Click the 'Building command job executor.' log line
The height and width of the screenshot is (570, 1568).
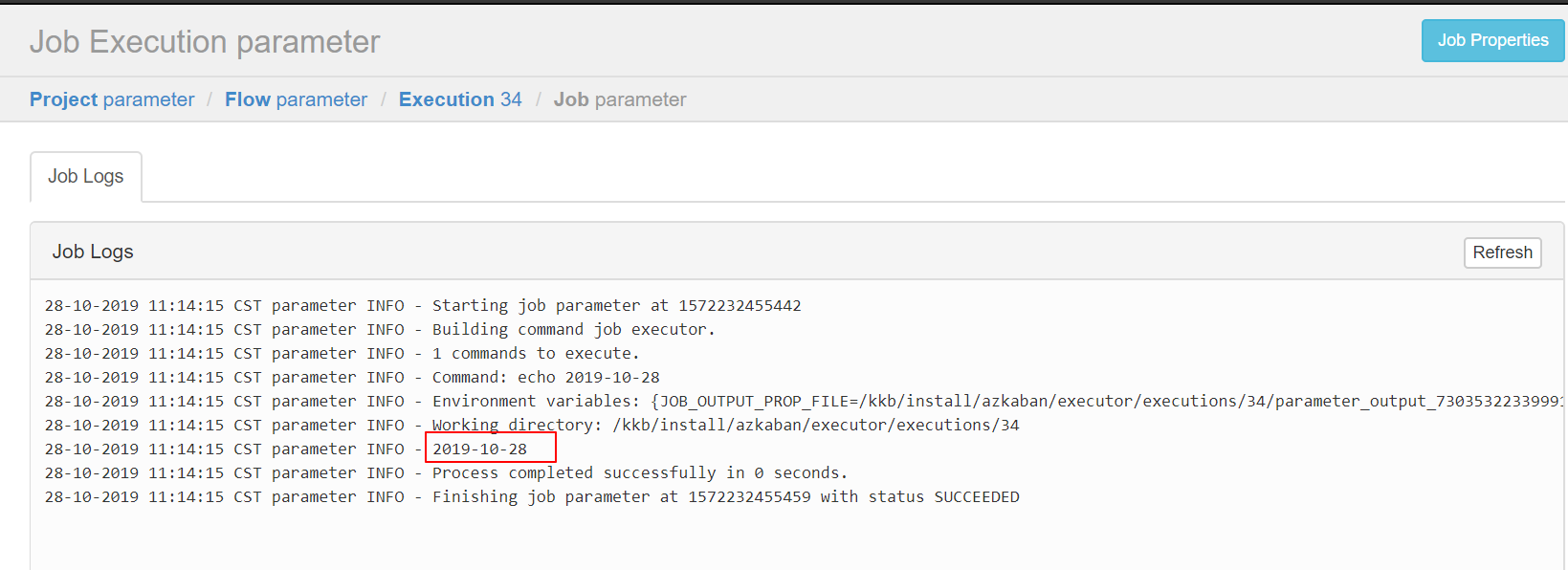[x=380, y=330]
